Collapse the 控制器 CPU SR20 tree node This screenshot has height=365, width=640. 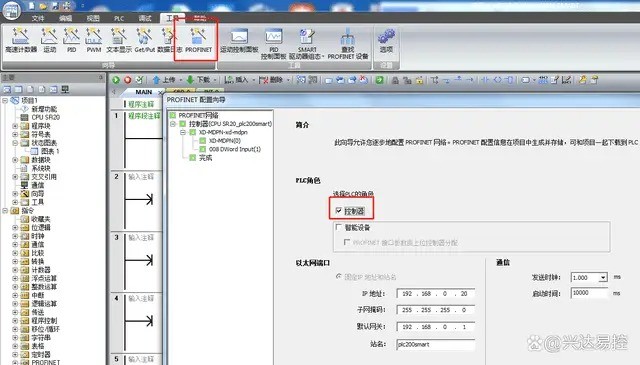(173, 124)
